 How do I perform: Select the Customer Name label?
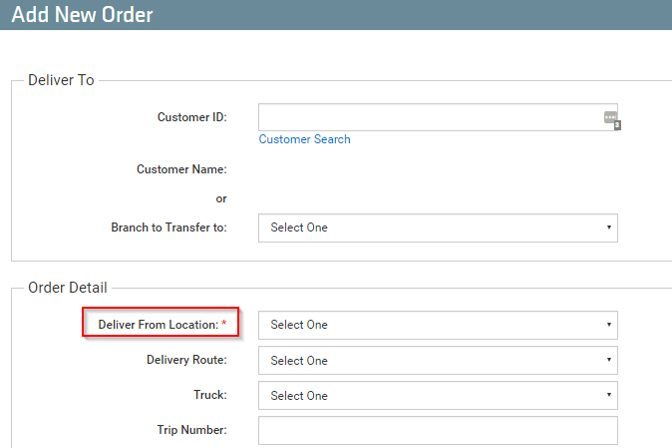coord(182,169)
